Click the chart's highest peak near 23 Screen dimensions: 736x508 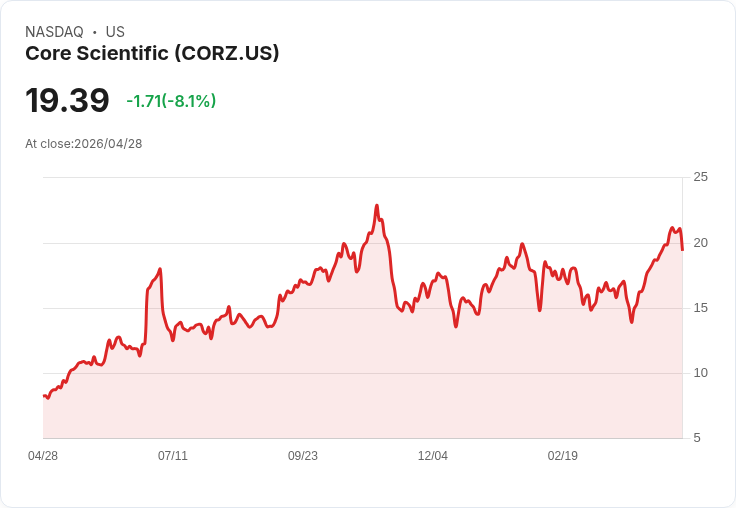pyautogui.click(x=376, y=205)
